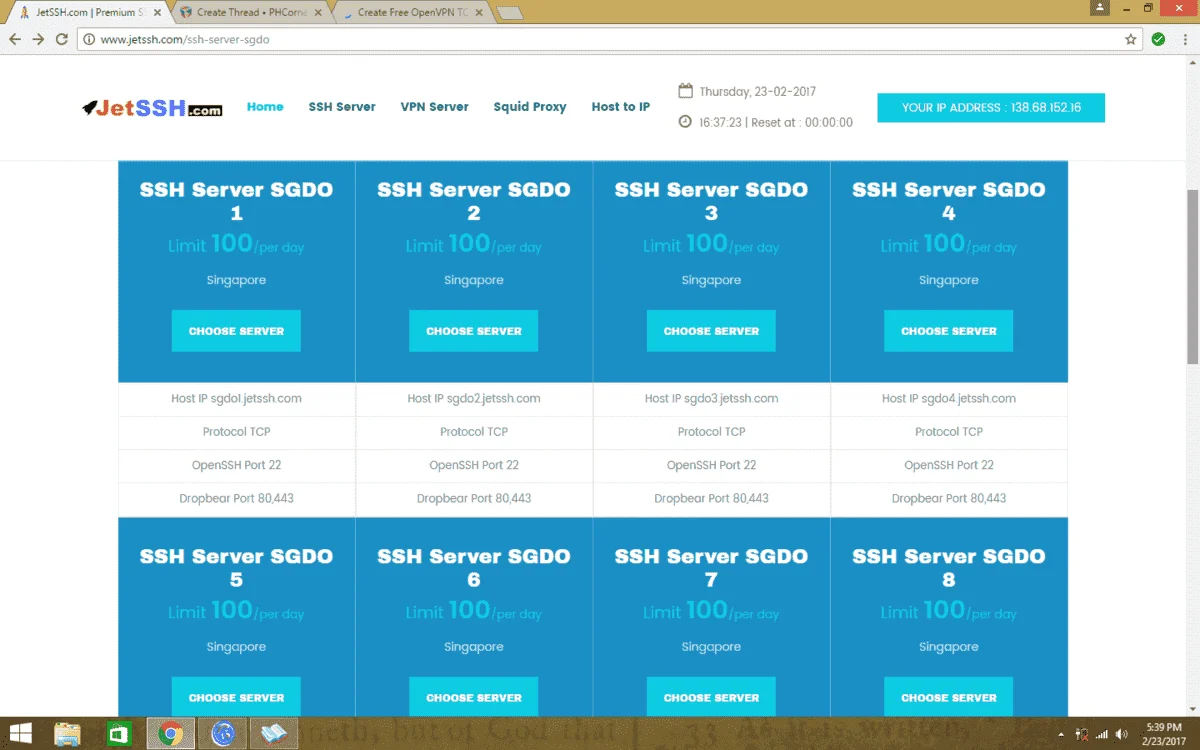Click 'Host IP sgdo1.jetssh.com' text
Image resolution: width=1200 pixels, height=750 pixels.
pos(236,398)
